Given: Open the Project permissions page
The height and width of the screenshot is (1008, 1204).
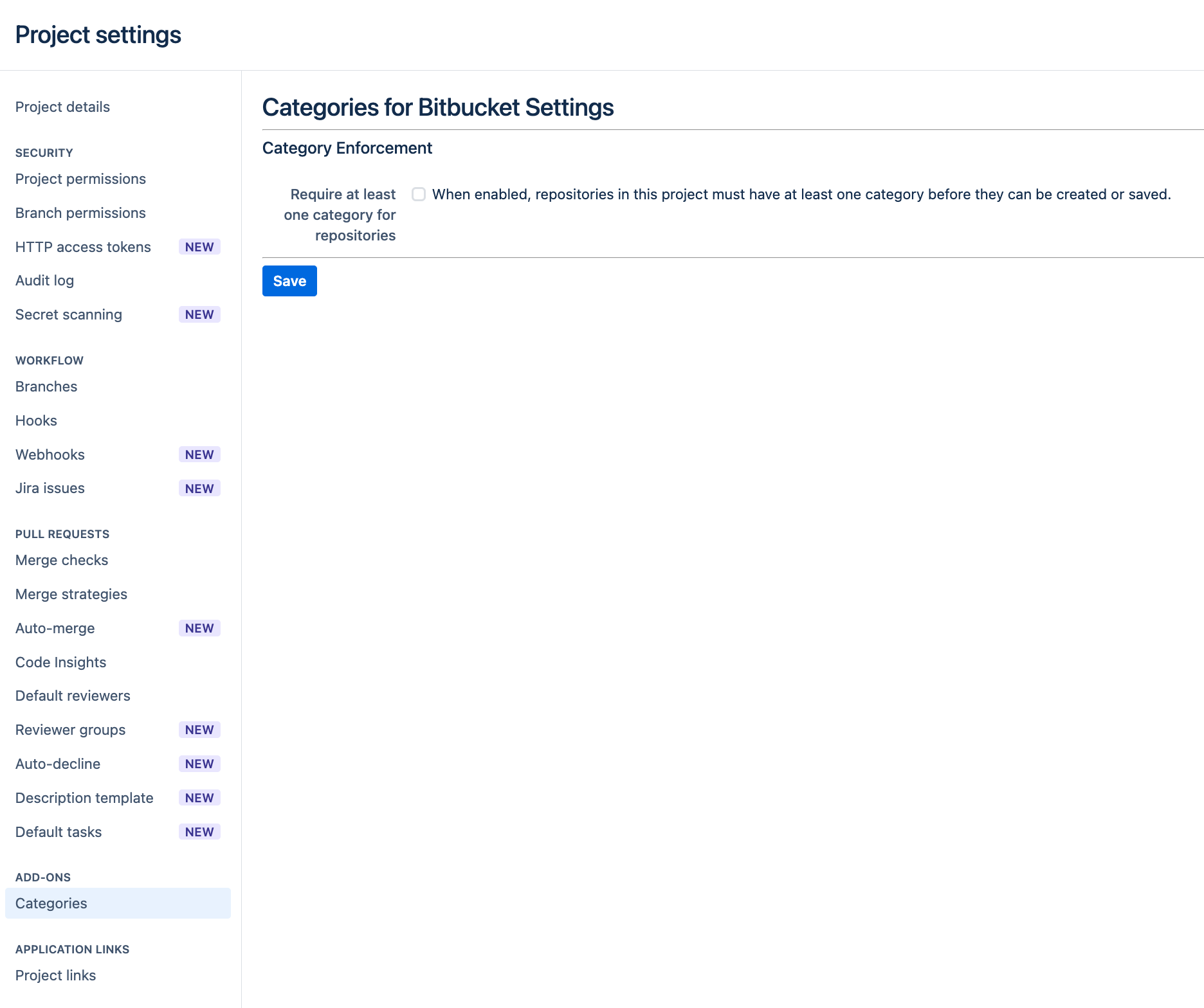Looking at the screenshot, I should [x=80, y=179].
